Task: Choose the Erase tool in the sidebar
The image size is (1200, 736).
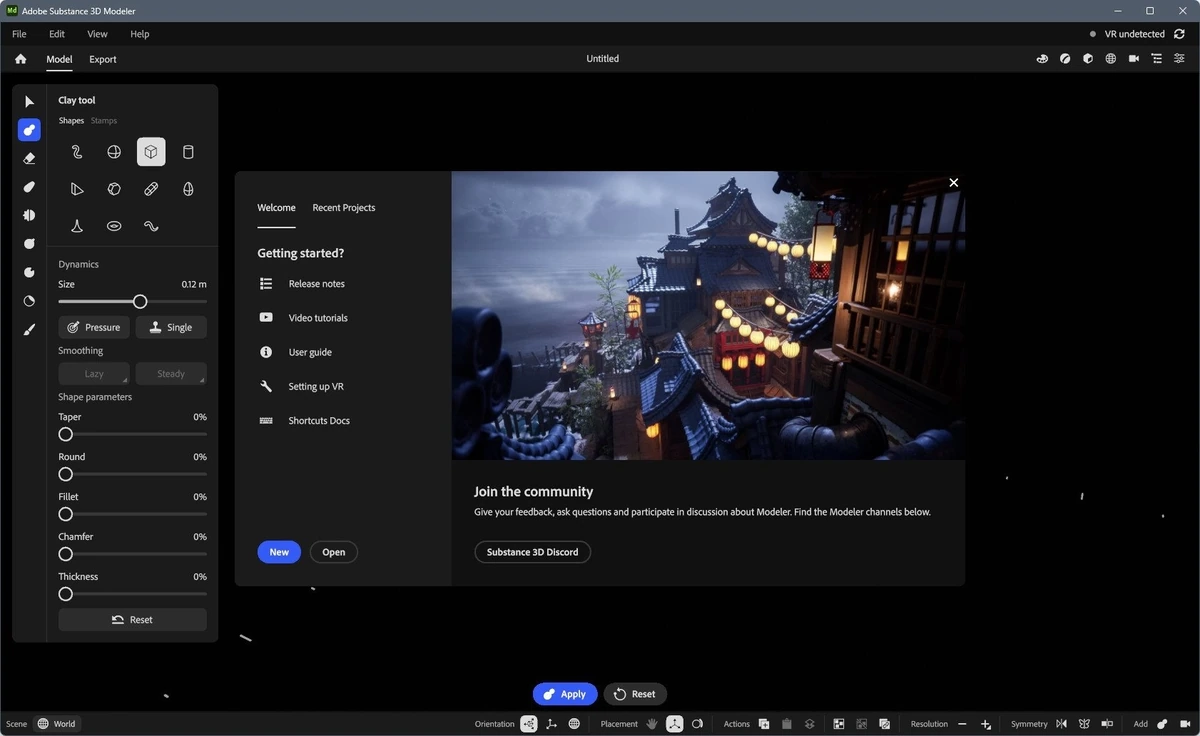Action: 29,158
